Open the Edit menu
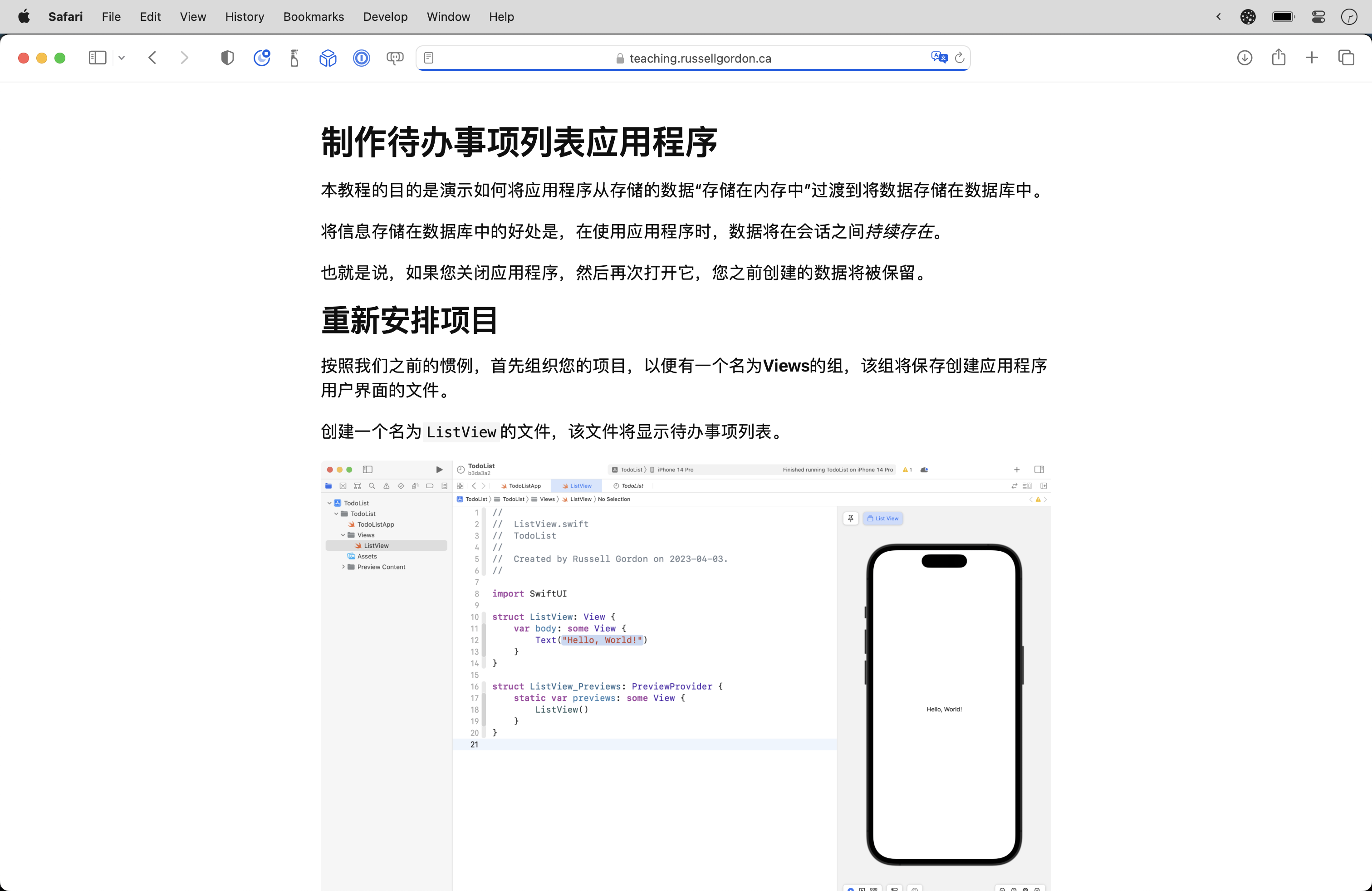This screenshot has width=1372, height=891. (x=150, y=17)
